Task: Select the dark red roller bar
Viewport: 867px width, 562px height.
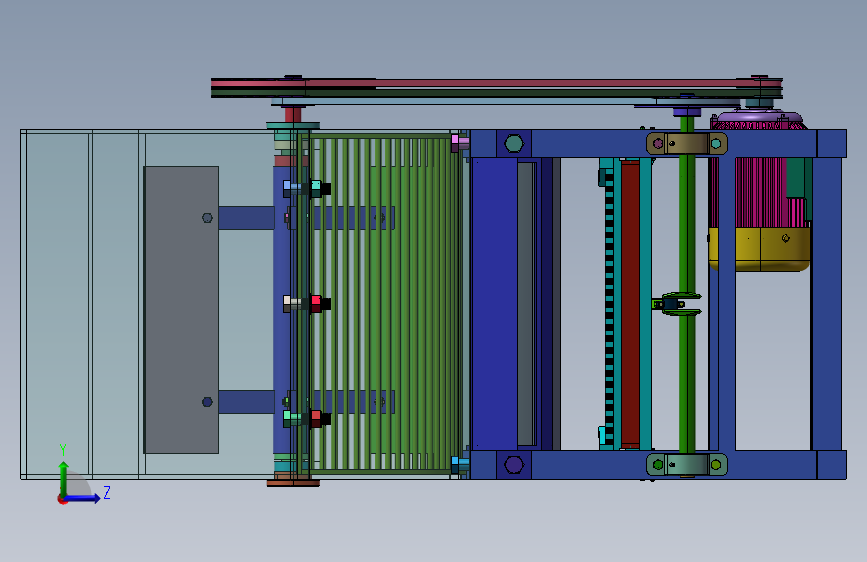Action: [x=630, y=304]
